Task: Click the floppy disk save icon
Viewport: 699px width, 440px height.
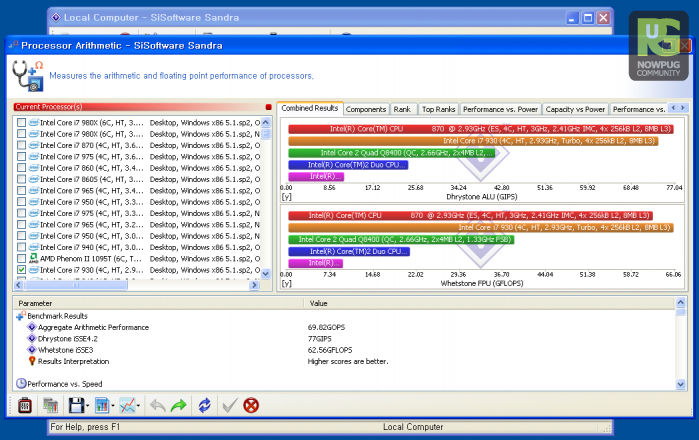Action: pyautogui.click(x=76, y=405)
